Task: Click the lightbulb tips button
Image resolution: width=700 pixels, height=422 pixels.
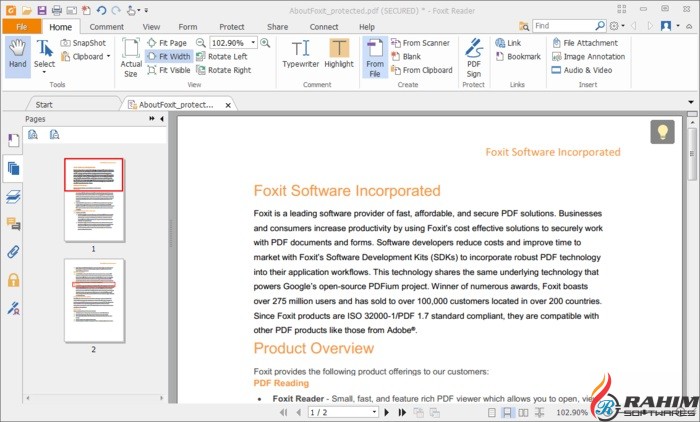Action: (662, 132)
